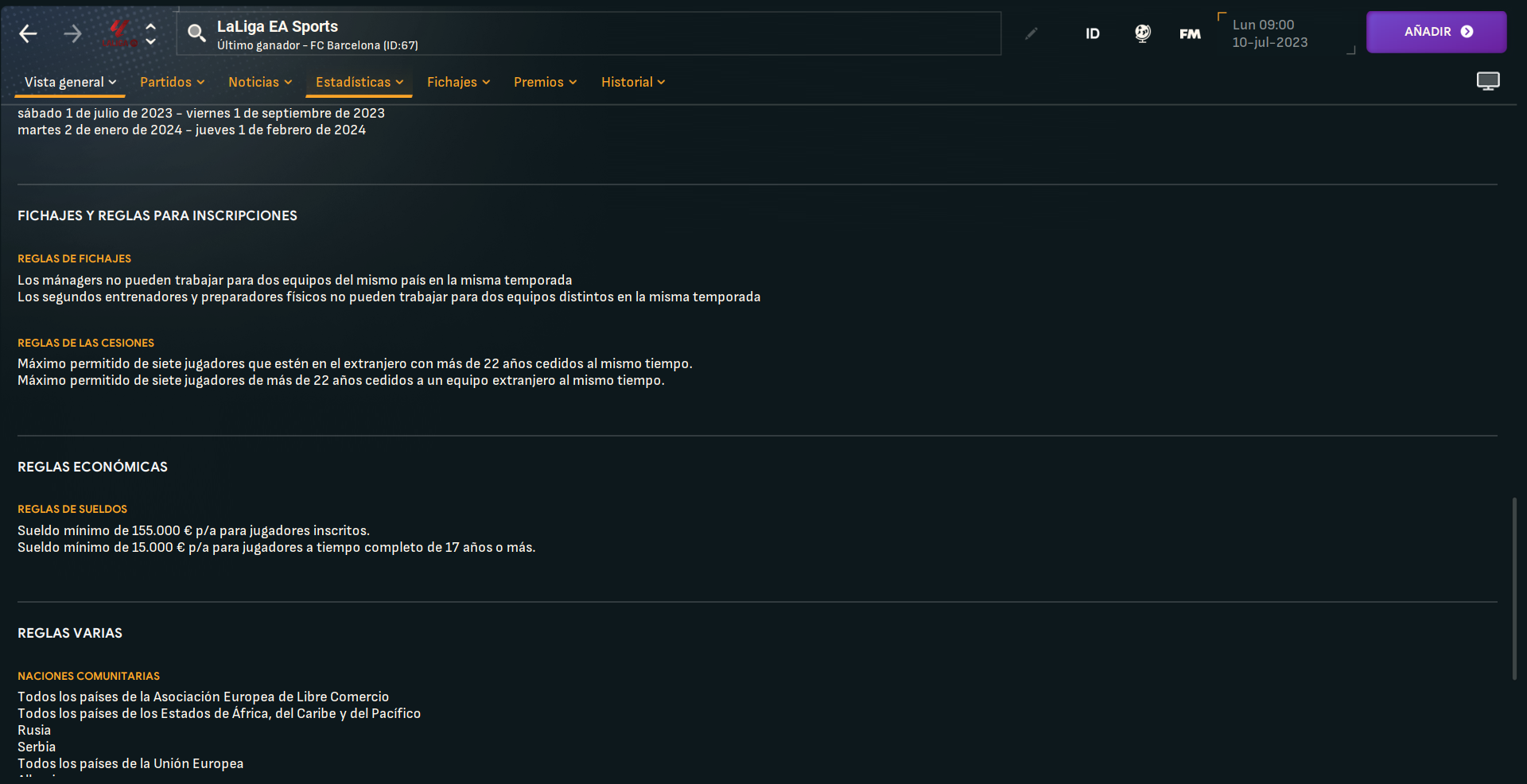Step to the previous competition with up chevron

[x=151, y=25]
